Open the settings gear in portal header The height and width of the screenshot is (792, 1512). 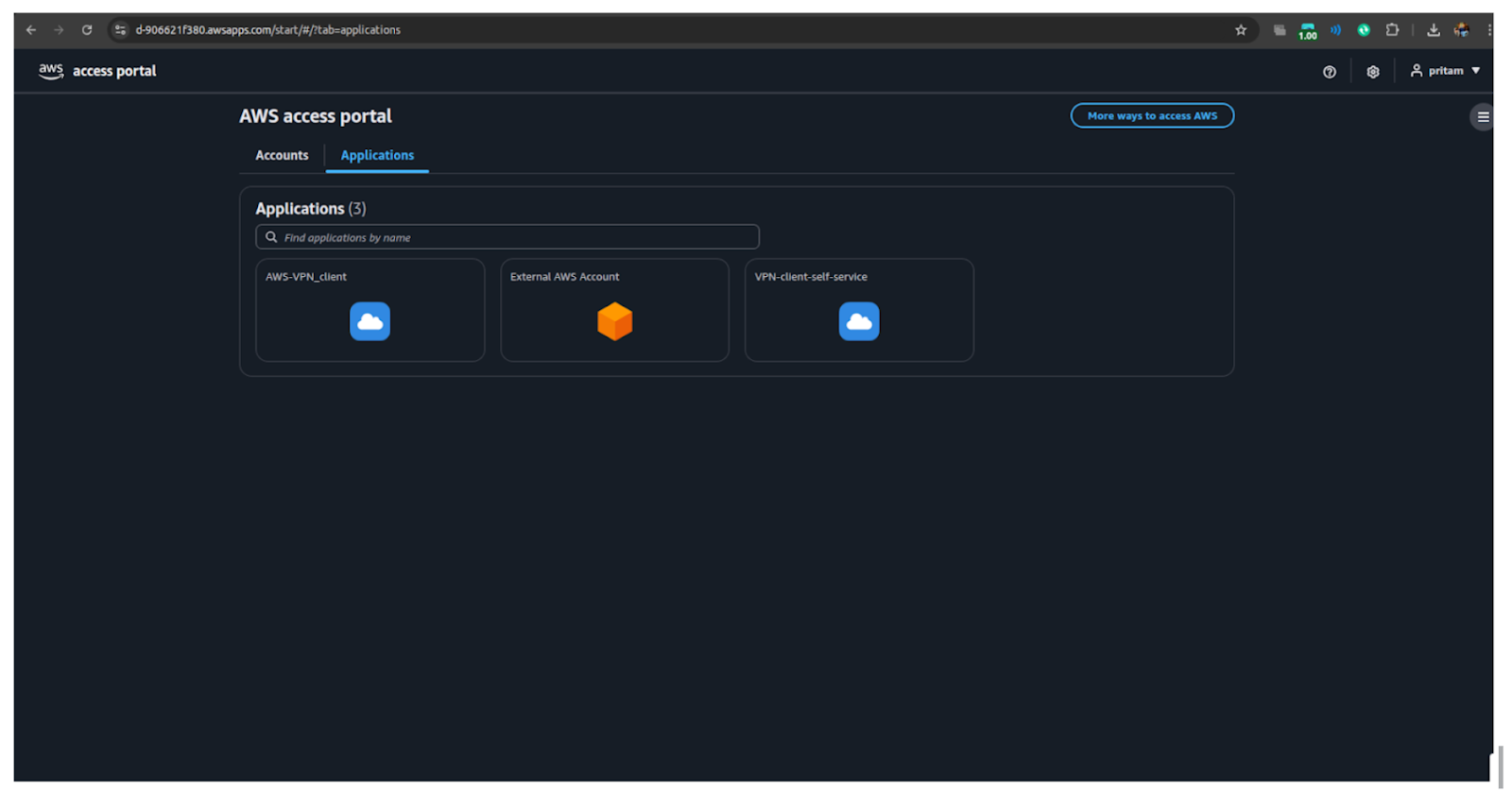tap(1373, 72)
